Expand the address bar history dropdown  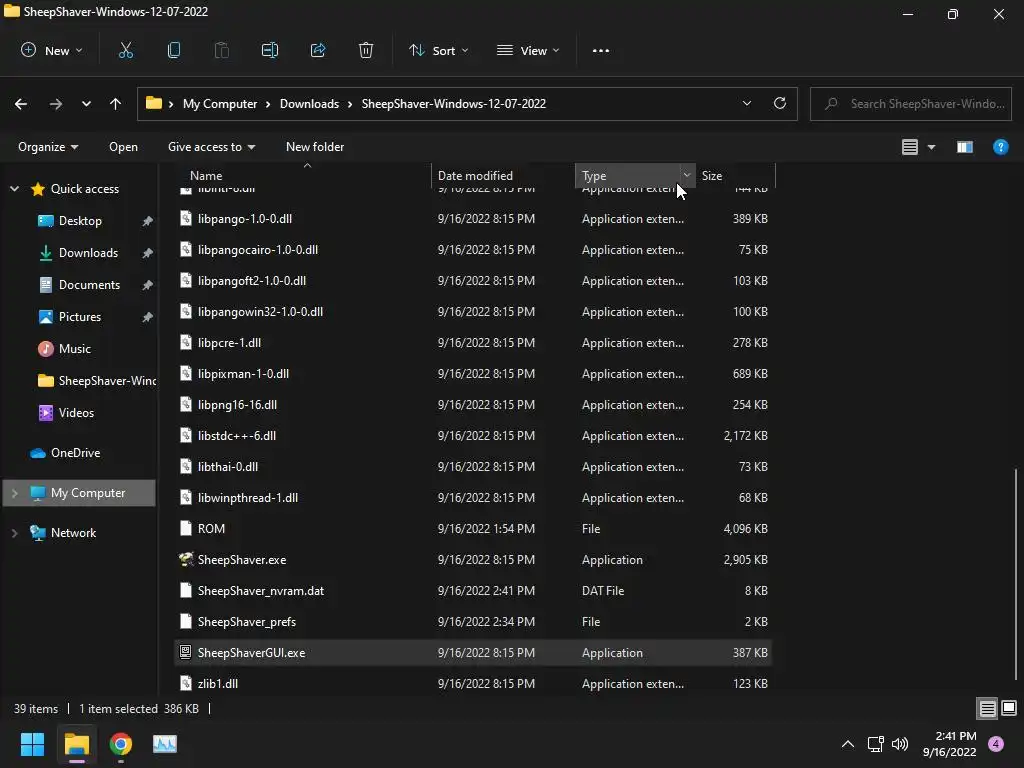[x=746, y=103]
